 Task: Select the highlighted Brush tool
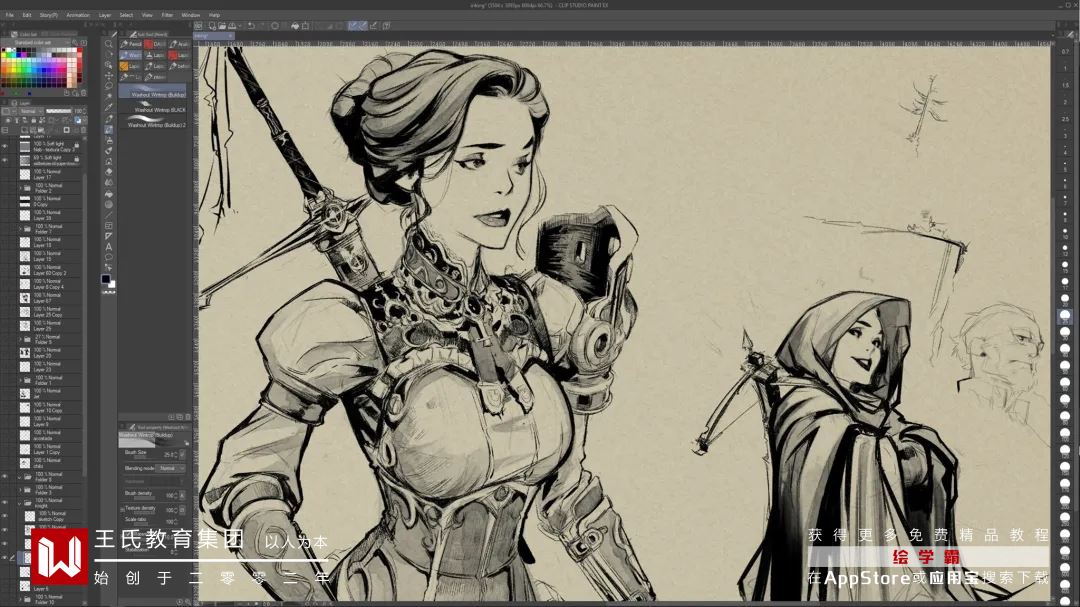click(x=109, y=130)
